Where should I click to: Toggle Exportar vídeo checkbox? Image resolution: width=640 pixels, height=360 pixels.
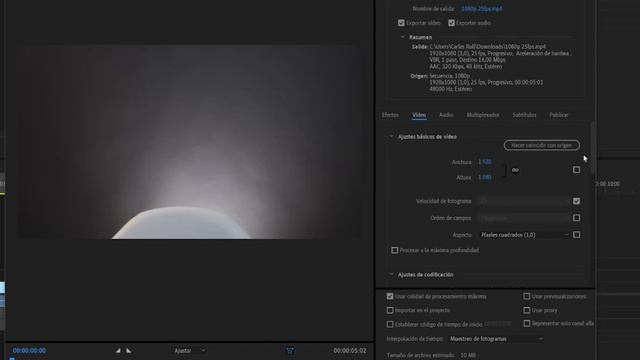(401, 23)
